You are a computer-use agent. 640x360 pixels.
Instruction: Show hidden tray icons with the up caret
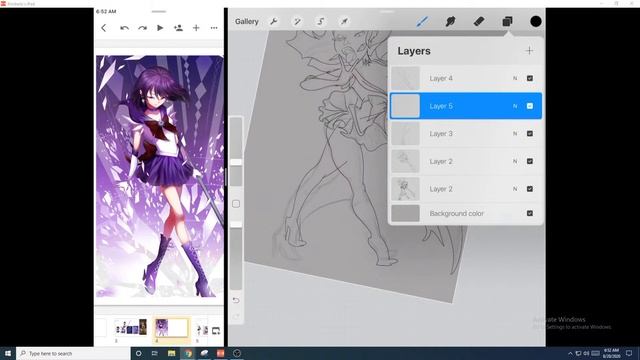pos(570,353)
